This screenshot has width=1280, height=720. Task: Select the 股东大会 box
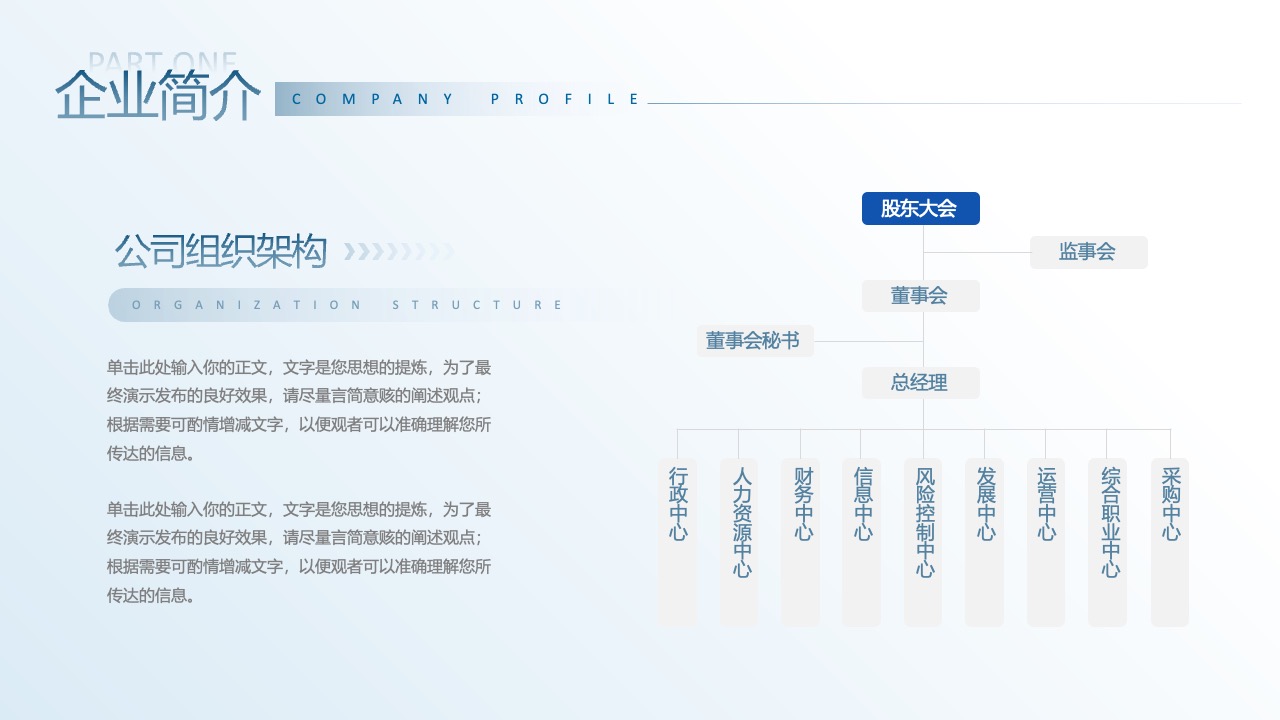[x=921, y=208]
